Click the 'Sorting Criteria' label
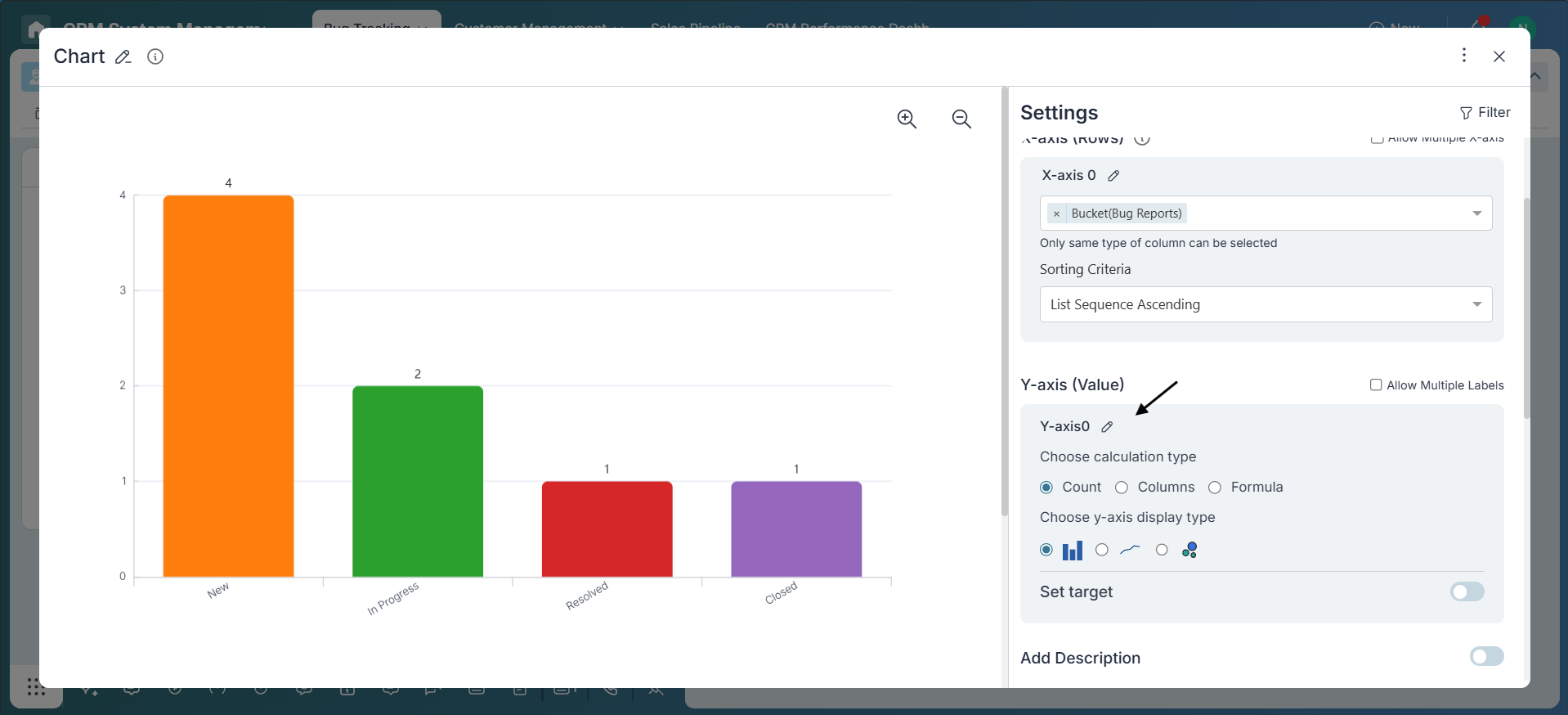1568x715 pixels. point(1085,269)
